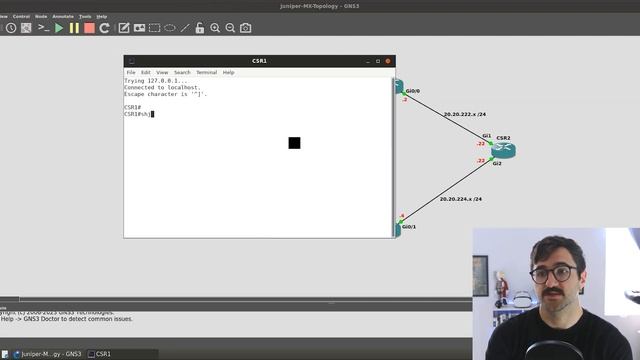
Task: Take a screenshot with camera icon
Action: click(245, 28)
